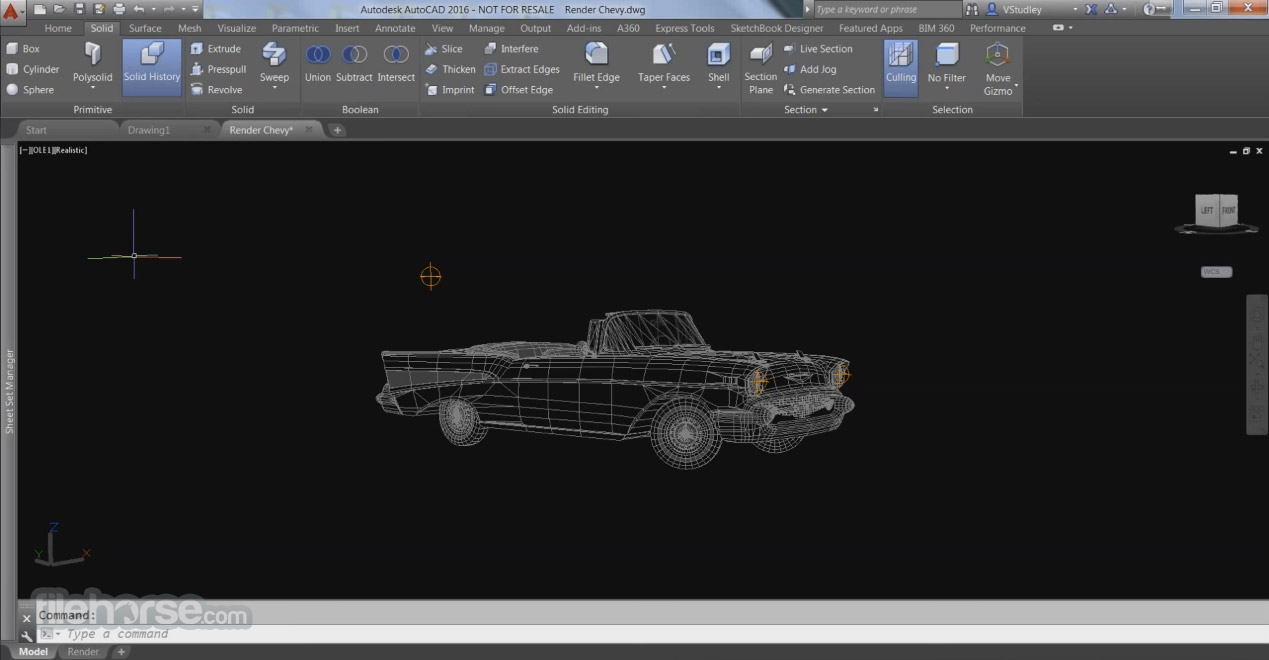Choose the Extrude tool
Image resolution: width=1269 pixels, height=660 pixels.
click(x=215, y=48)
